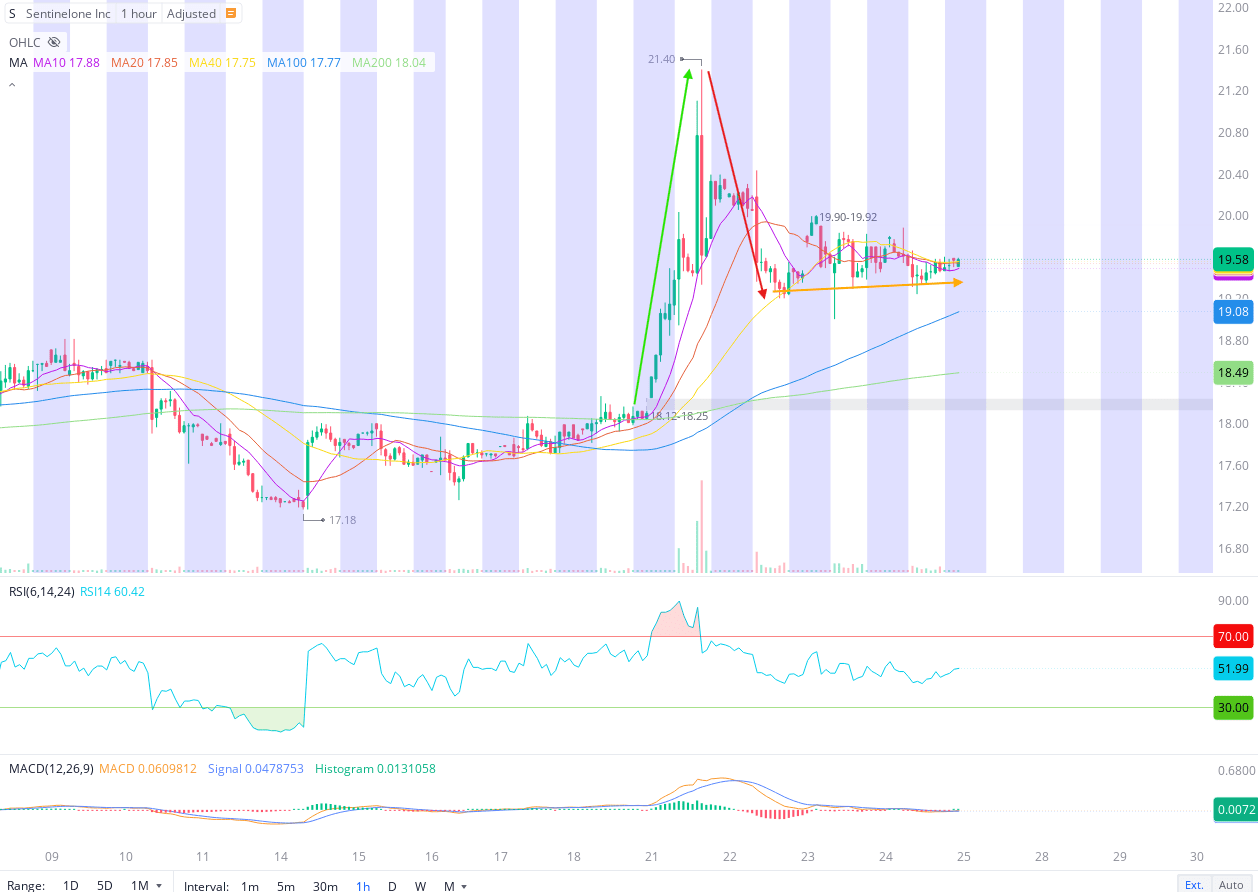
Task: Select the 5m interval
Action: (286, 886)
